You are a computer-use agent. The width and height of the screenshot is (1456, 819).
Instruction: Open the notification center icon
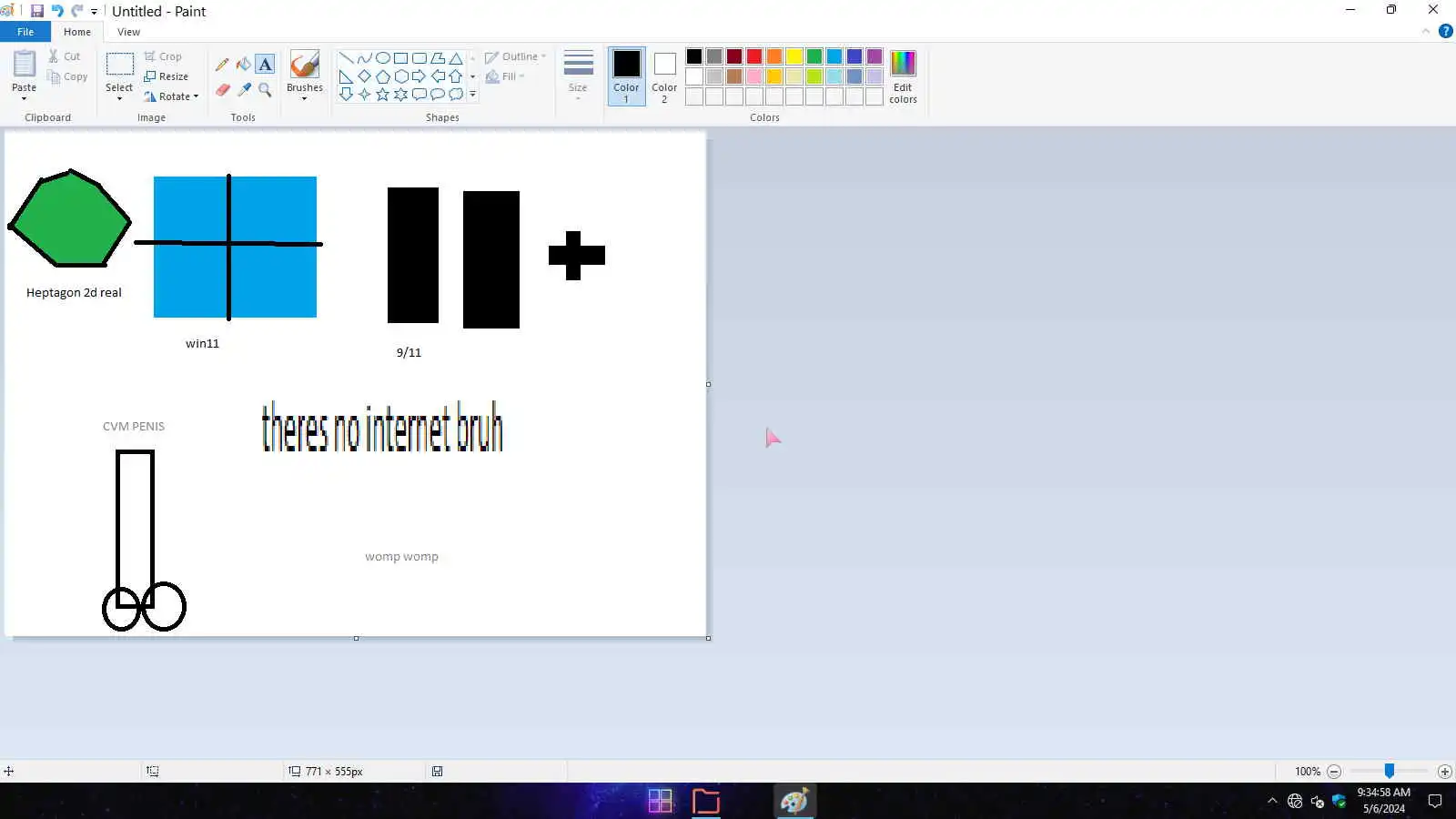tap(1435, 801)
